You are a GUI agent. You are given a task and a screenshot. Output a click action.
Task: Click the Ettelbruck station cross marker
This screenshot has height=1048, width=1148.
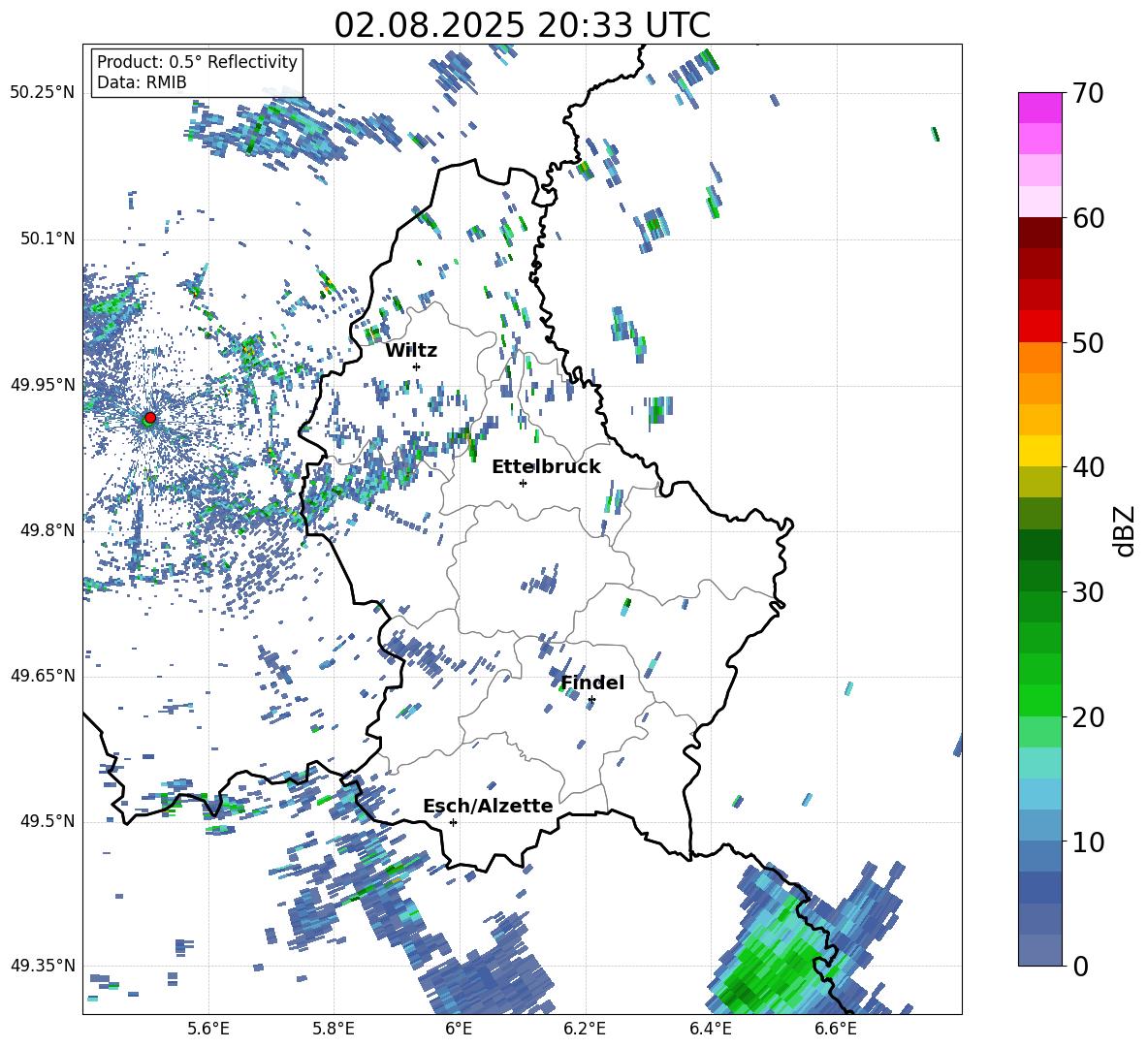pos(523,483)
